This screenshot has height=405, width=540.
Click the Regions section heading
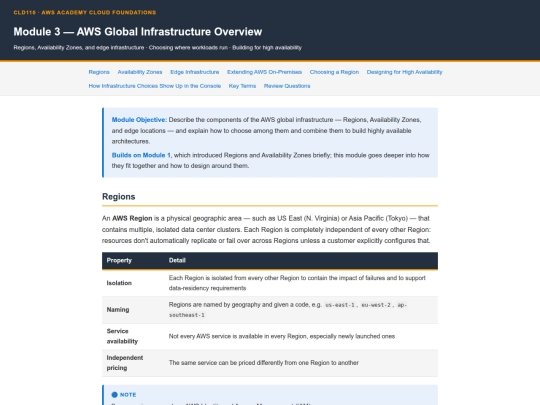tap(118, 197)
